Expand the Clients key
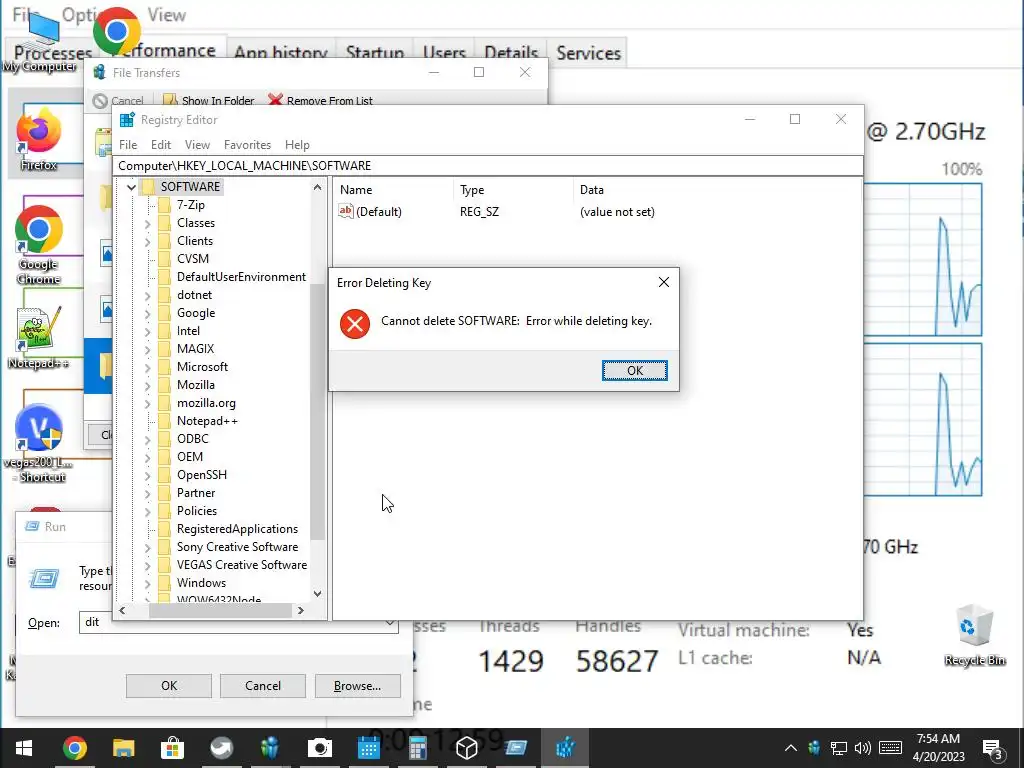 pos(148,242)
